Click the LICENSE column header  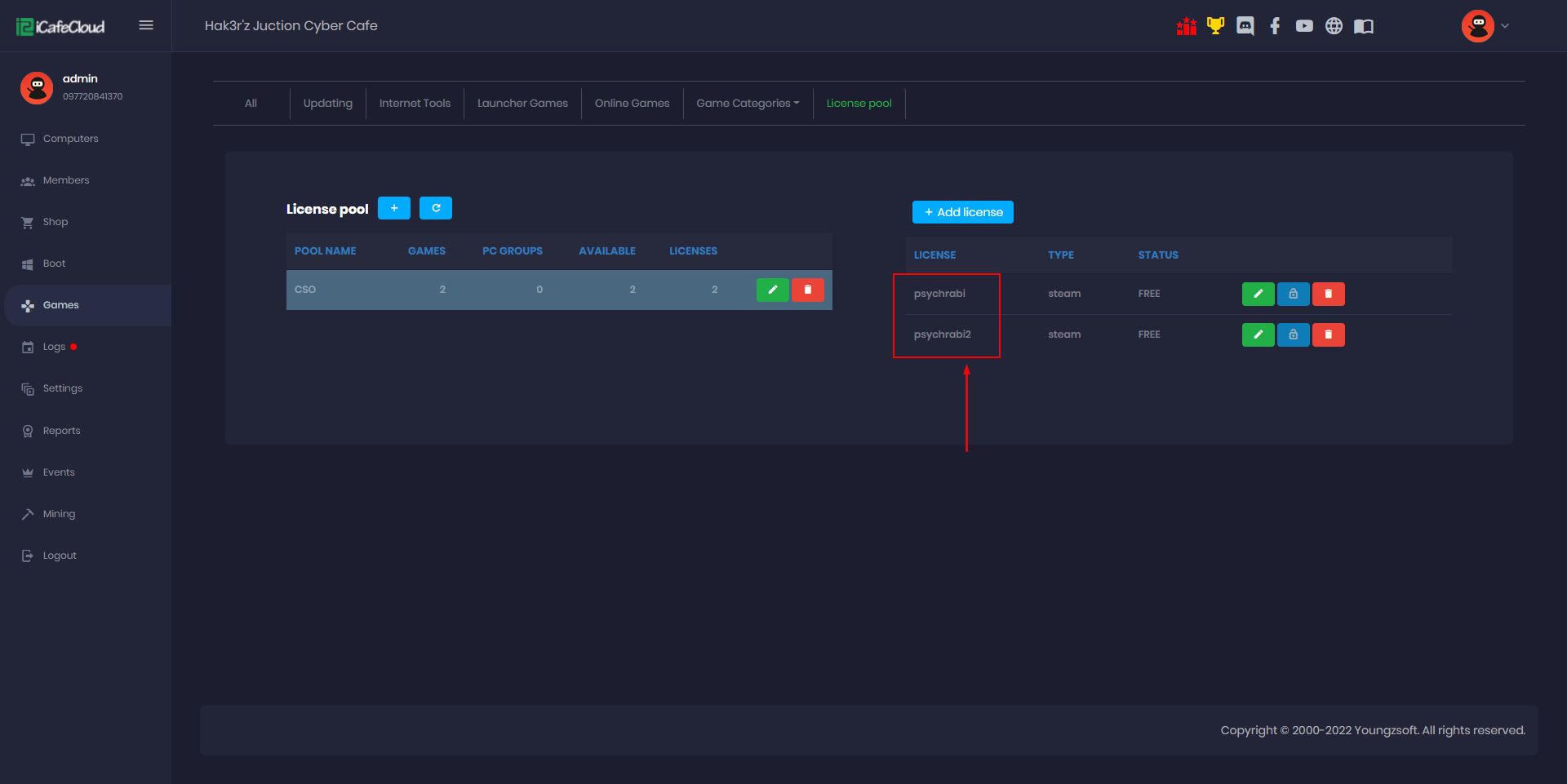[x=934, y=255]
